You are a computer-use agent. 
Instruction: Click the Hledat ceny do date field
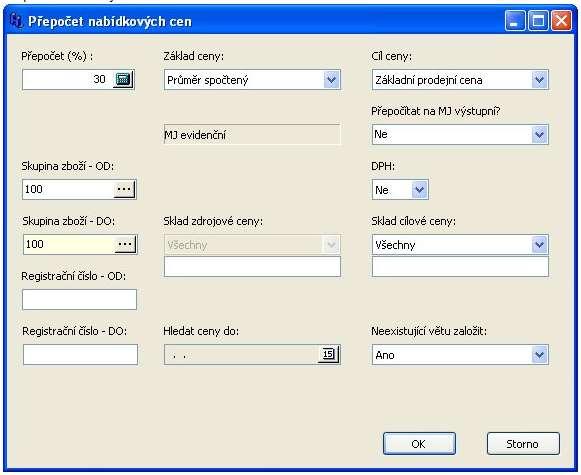[x=241, y=355]
